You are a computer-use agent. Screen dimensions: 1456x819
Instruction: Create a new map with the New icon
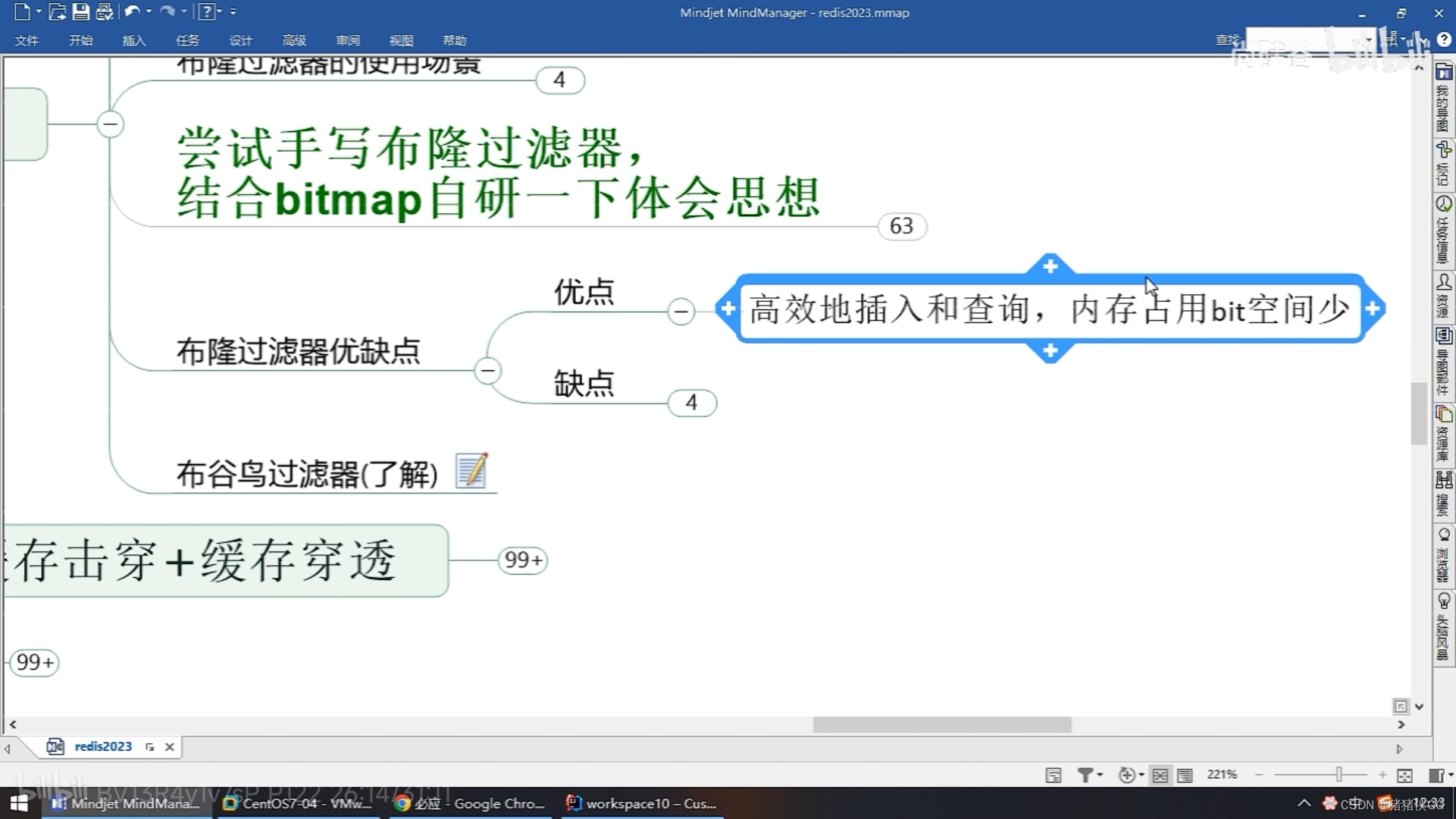click(21, 11)
